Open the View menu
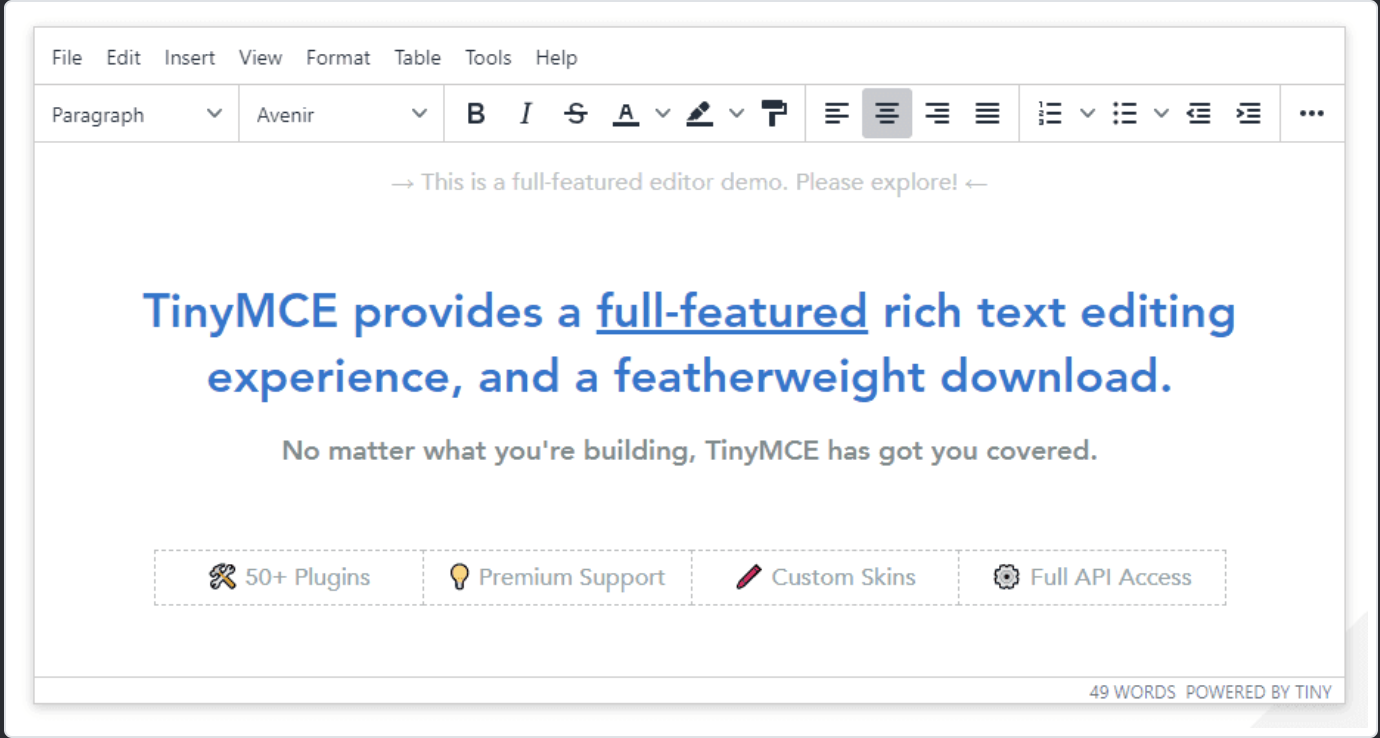 pos(260,58)
